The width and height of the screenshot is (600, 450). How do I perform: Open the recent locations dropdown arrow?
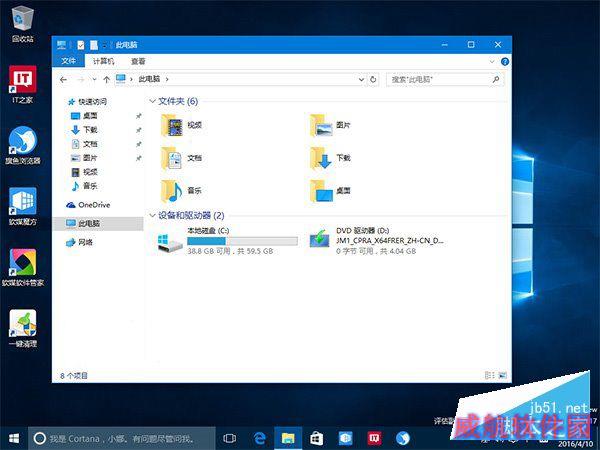coord(94,80)
